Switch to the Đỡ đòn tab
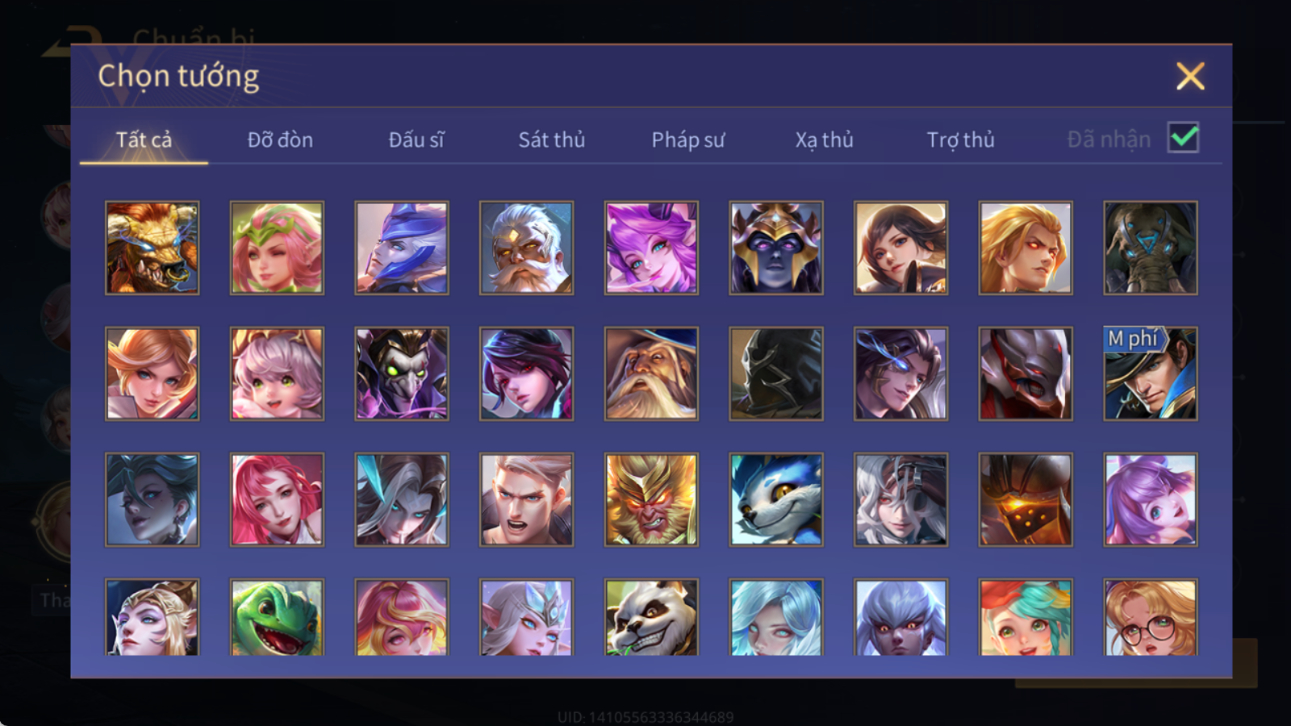The height and width of the screenshot is (726, 1291). (x=280, y=140)
